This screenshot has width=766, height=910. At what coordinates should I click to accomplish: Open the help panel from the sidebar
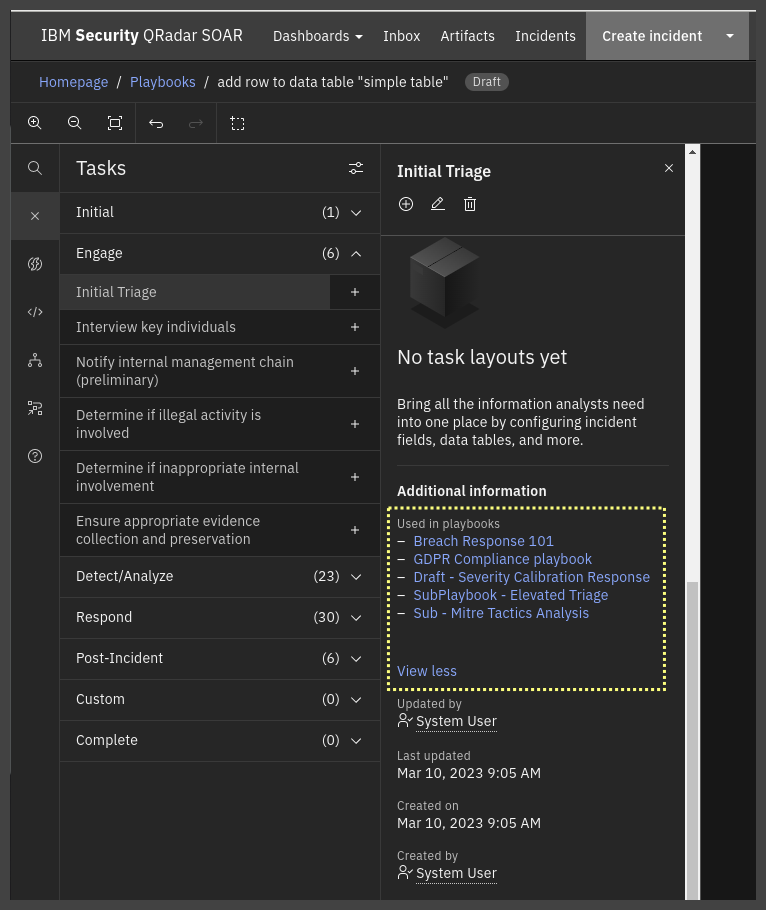click(35, 455)
